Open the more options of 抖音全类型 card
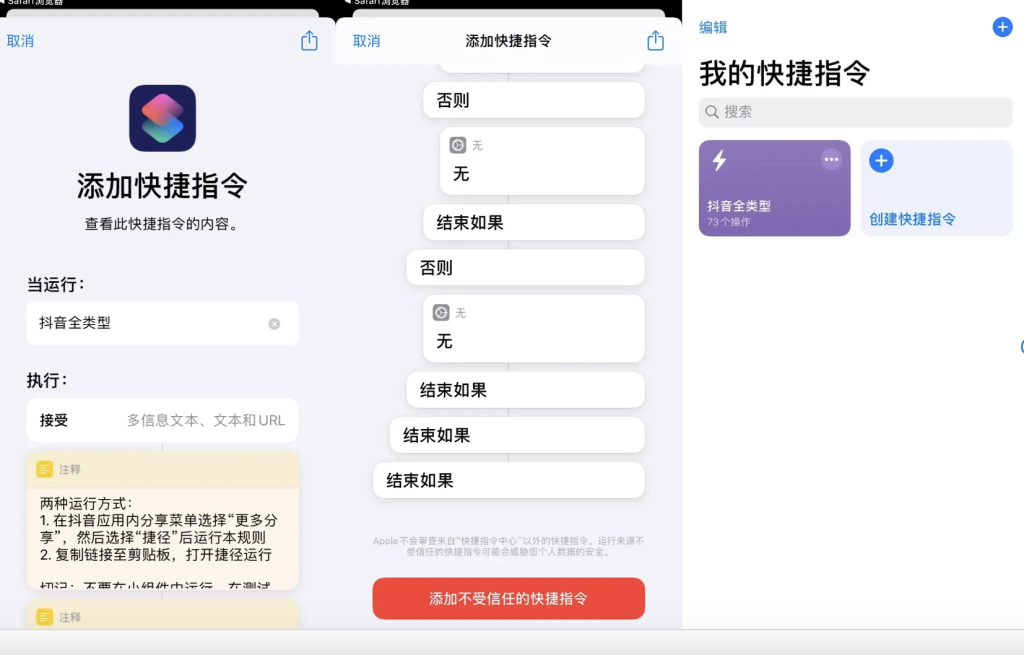 (831, 159)
